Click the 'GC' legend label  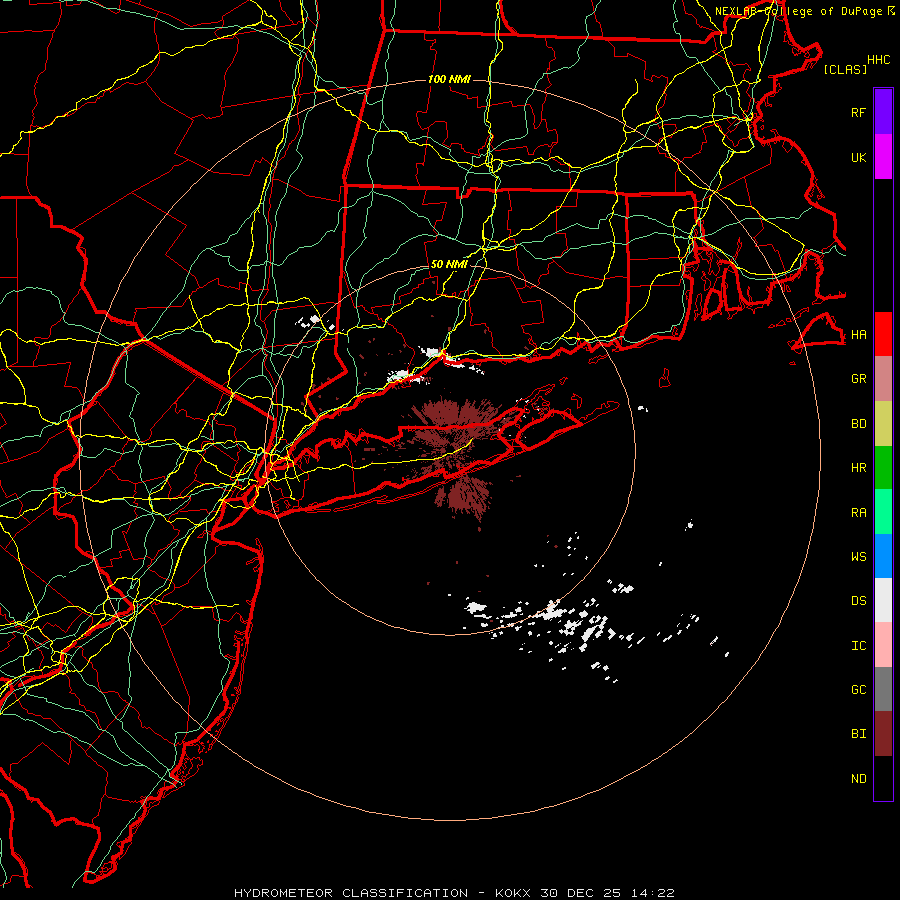[x=858, y=690]
